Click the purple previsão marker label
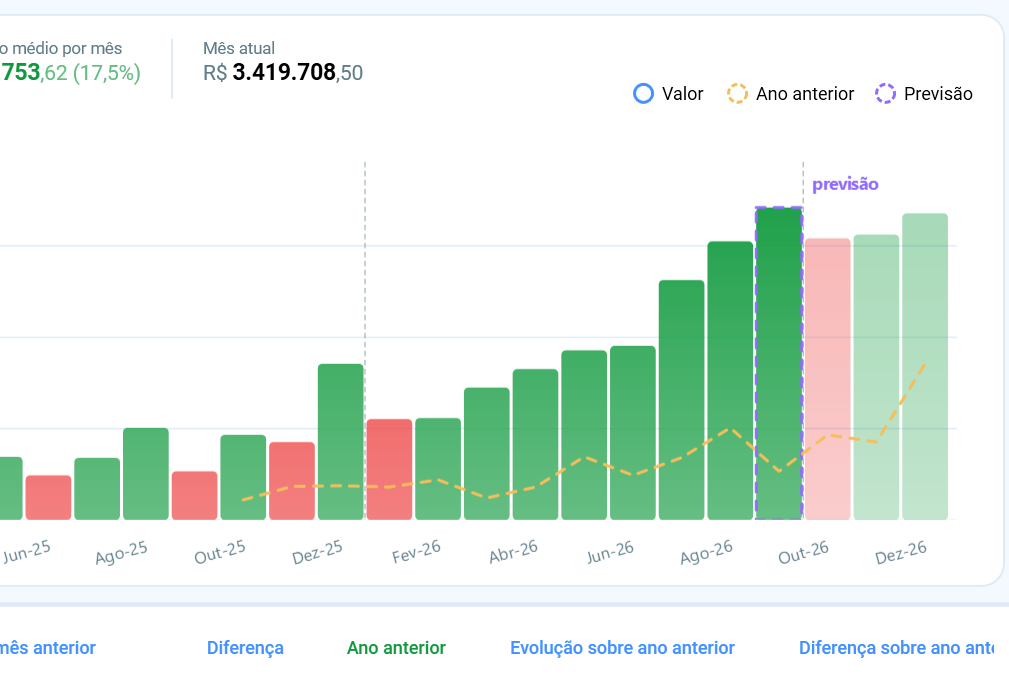This screenshot has width=1009, height=682. [x=845, y=185]
